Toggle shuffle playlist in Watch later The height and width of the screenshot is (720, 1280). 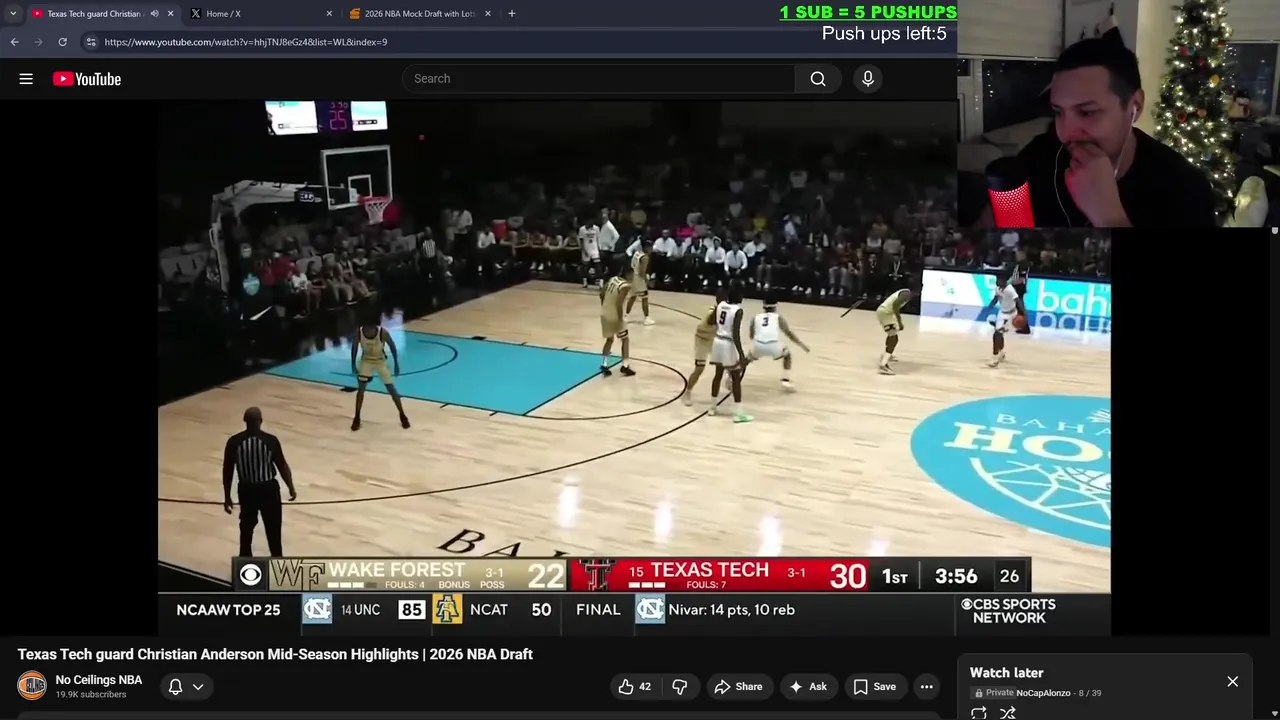1008,713
